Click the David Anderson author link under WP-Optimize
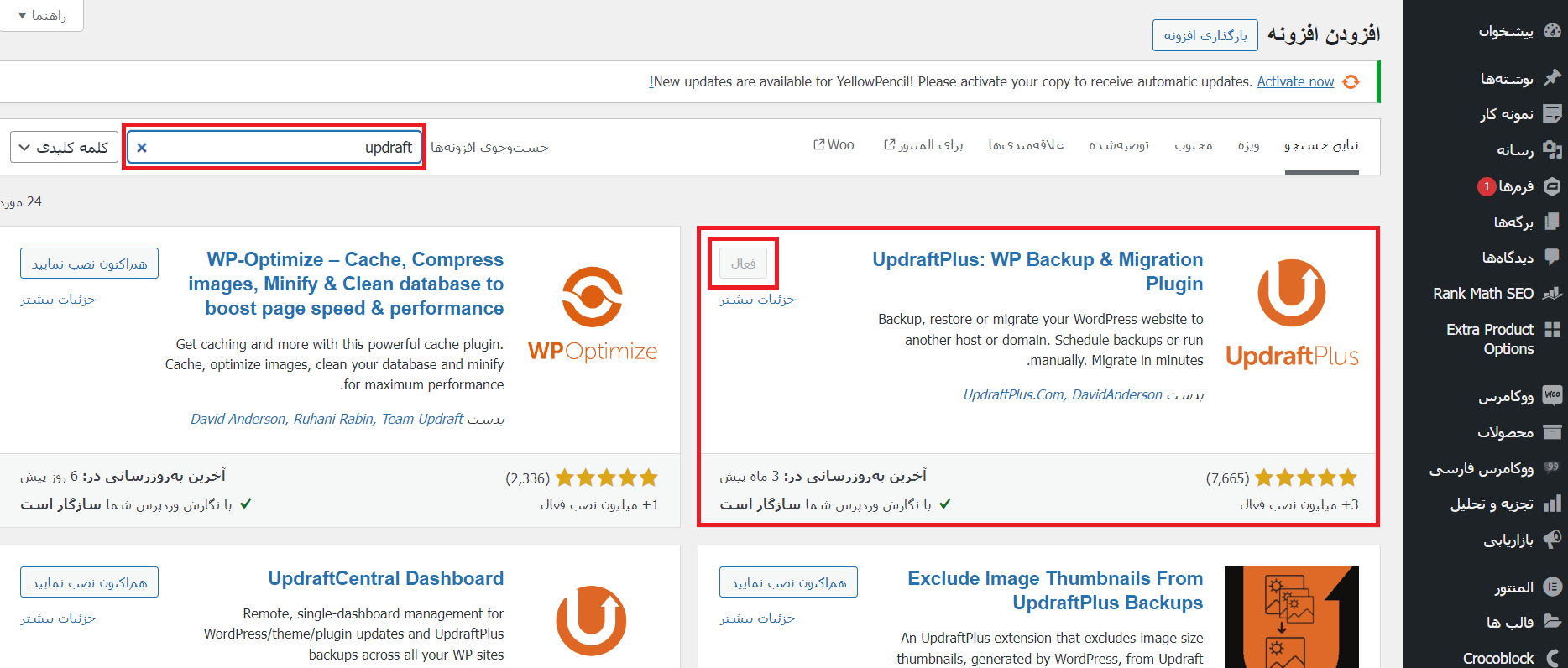 (238, 419)
